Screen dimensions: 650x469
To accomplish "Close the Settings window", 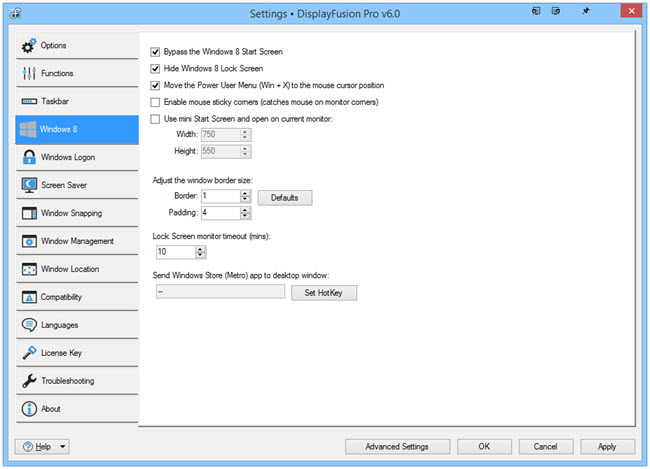I will [x=631, y=11].
